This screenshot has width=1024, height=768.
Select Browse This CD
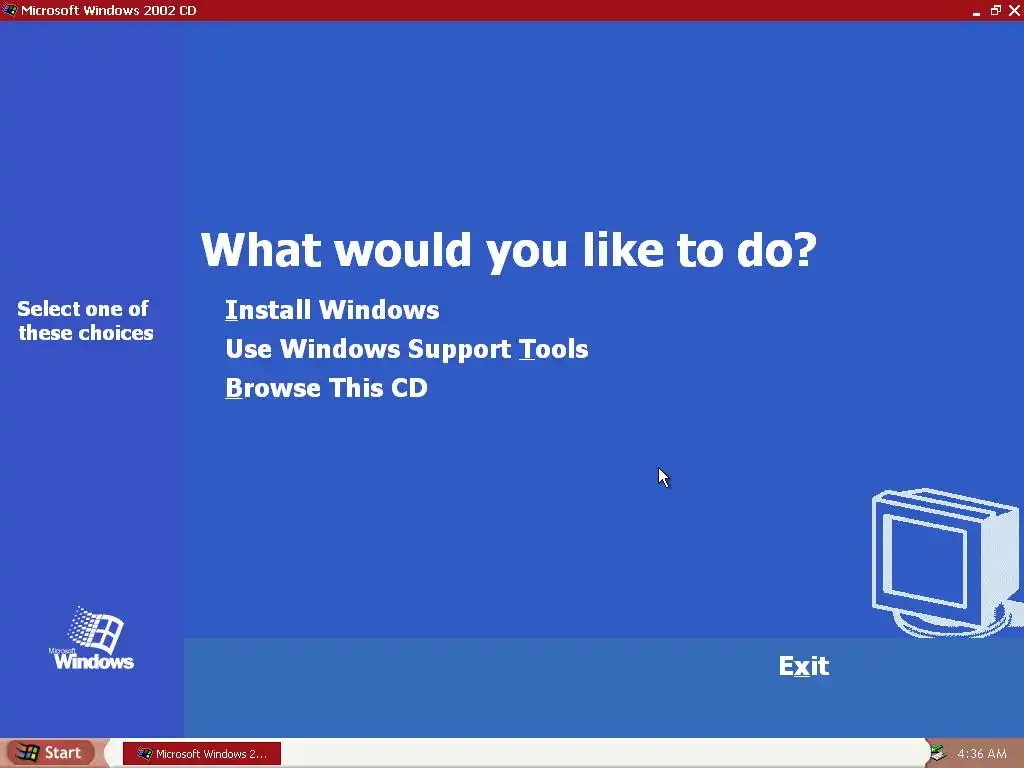[x=326, y=388]
